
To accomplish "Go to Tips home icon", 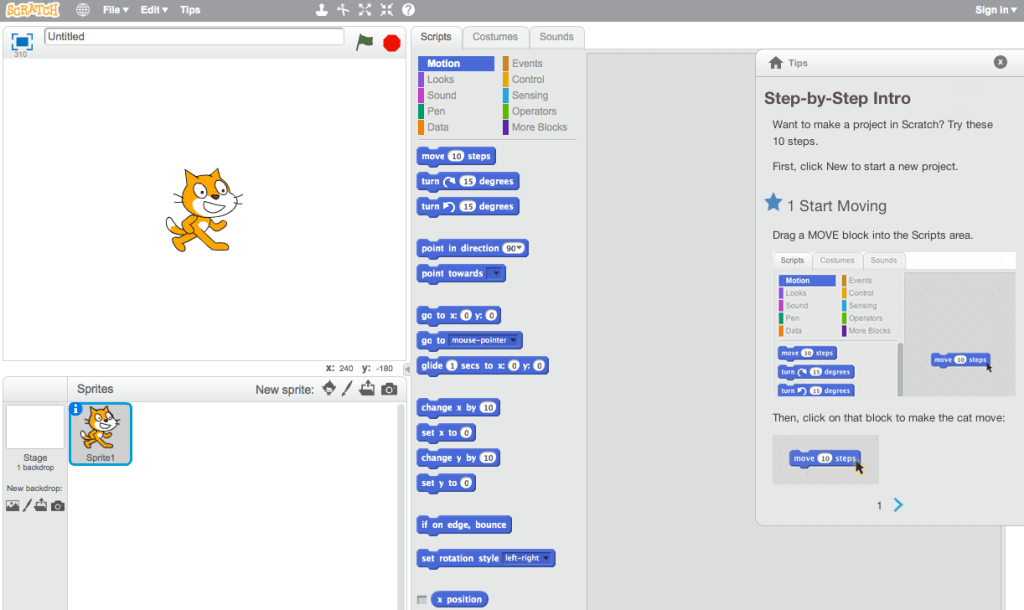I will (776, 63).
